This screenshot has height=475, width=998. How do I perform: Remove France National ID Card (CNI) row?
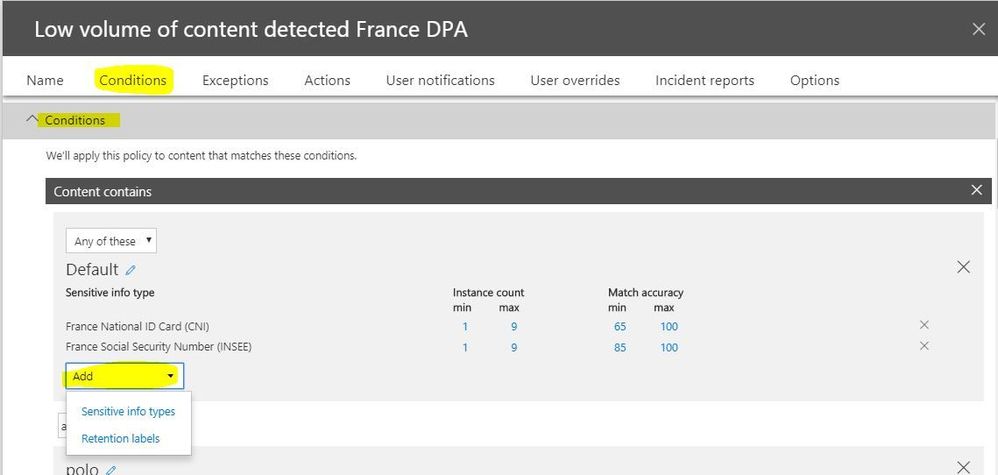point(924,326)
